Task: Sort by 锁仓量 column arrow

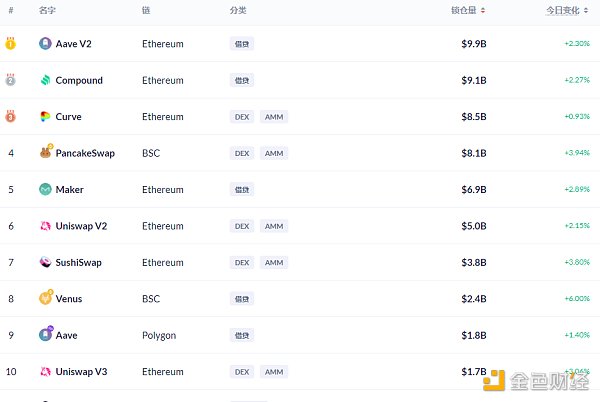Action: tap(483, 11)
